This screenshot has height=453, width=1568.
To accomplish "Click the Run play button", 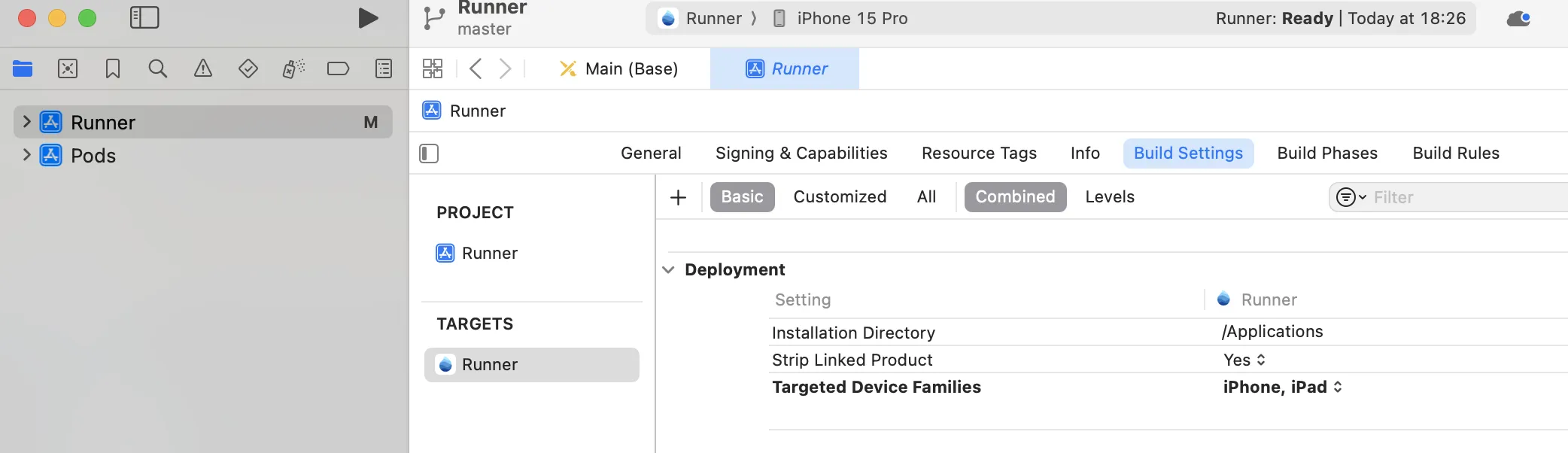I will tap(368, 18).
